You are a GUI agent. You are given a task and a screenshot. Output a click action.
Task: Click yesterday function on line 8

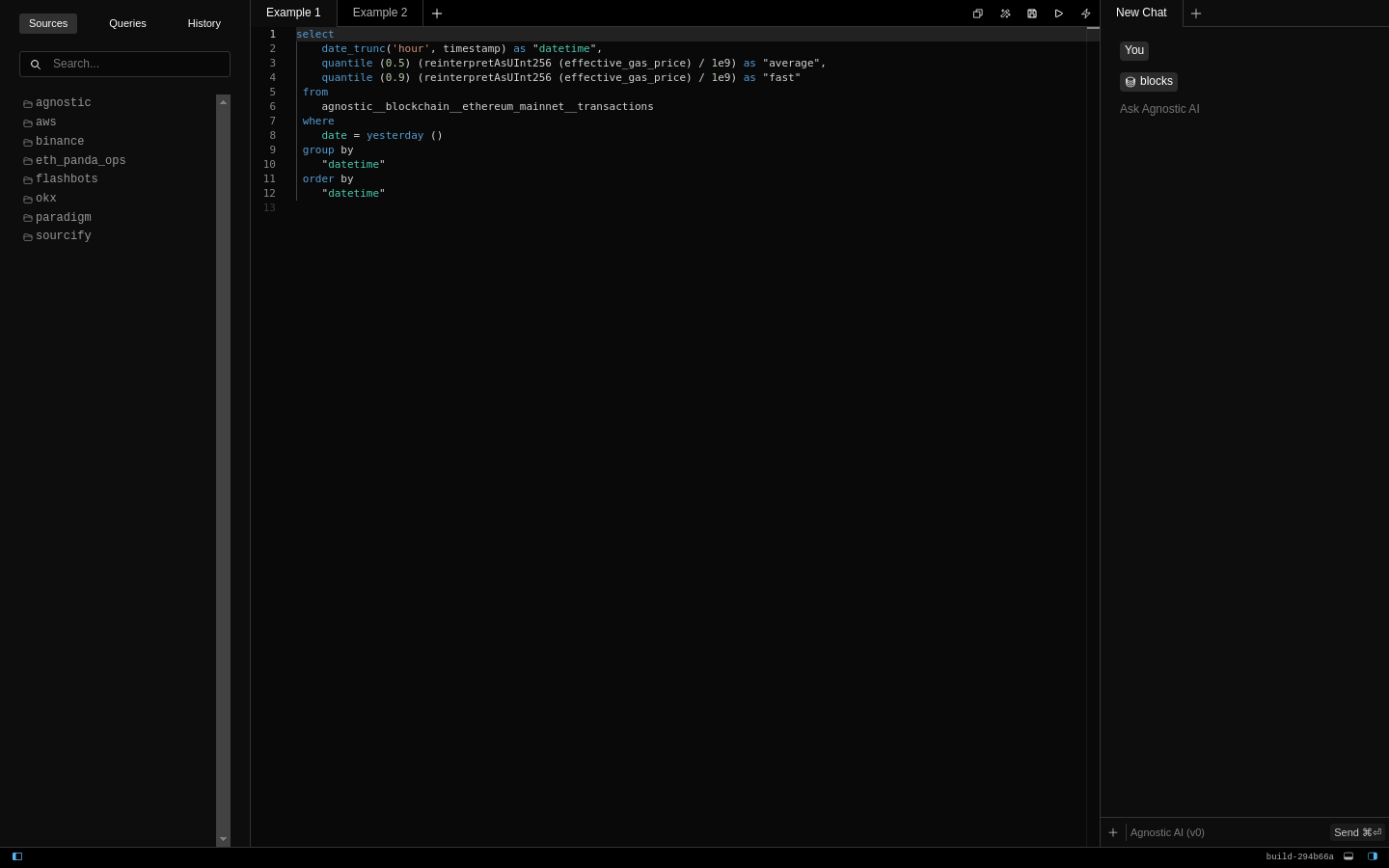395,135
